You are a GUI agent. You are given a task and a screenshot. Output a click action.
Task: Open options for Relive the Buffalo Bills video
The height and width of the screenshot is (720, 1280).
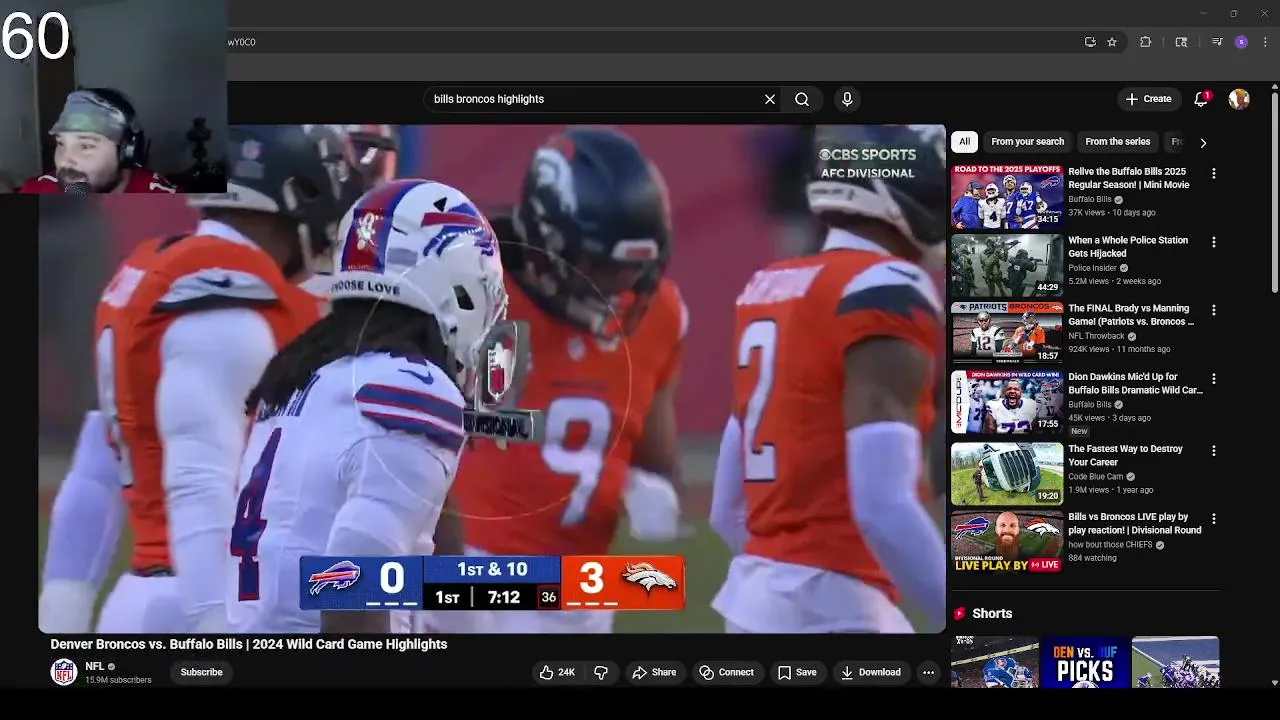click(1214, 173)
